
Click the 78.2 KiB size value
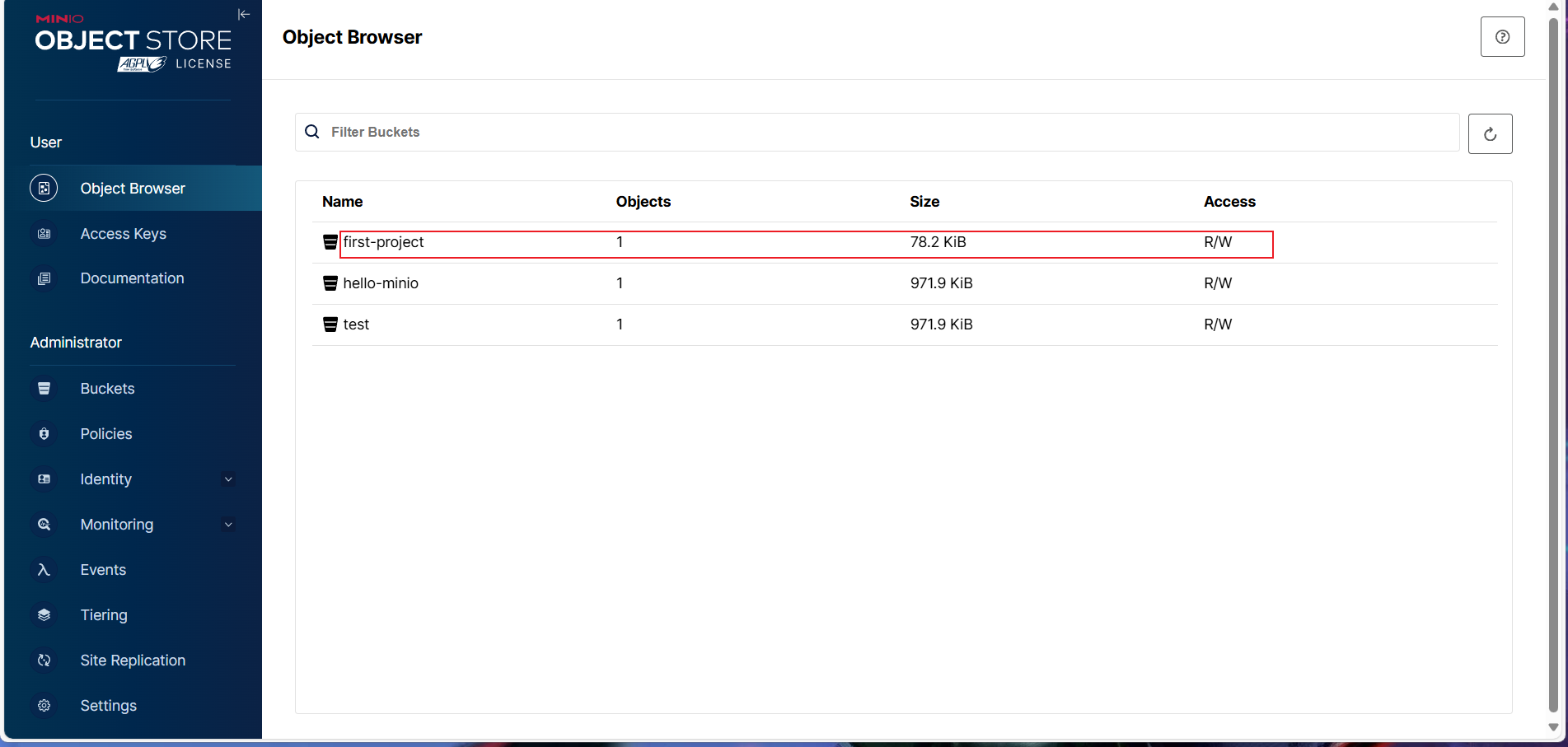(938, 242)
